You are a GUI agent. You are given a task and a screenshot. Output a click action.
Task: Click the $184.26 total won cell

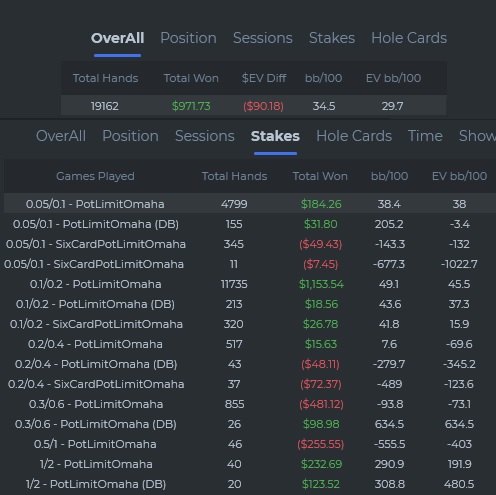(321, 204)
